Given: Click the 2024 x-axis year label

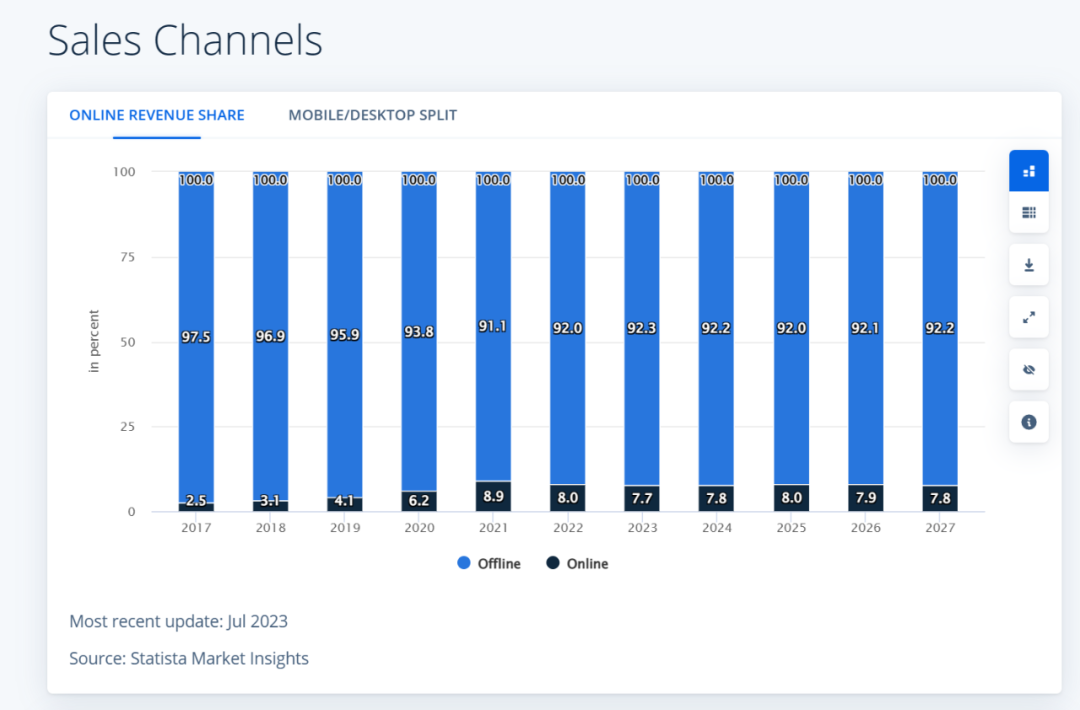Looking at the screenshot, I should click(x=716, y=528).
